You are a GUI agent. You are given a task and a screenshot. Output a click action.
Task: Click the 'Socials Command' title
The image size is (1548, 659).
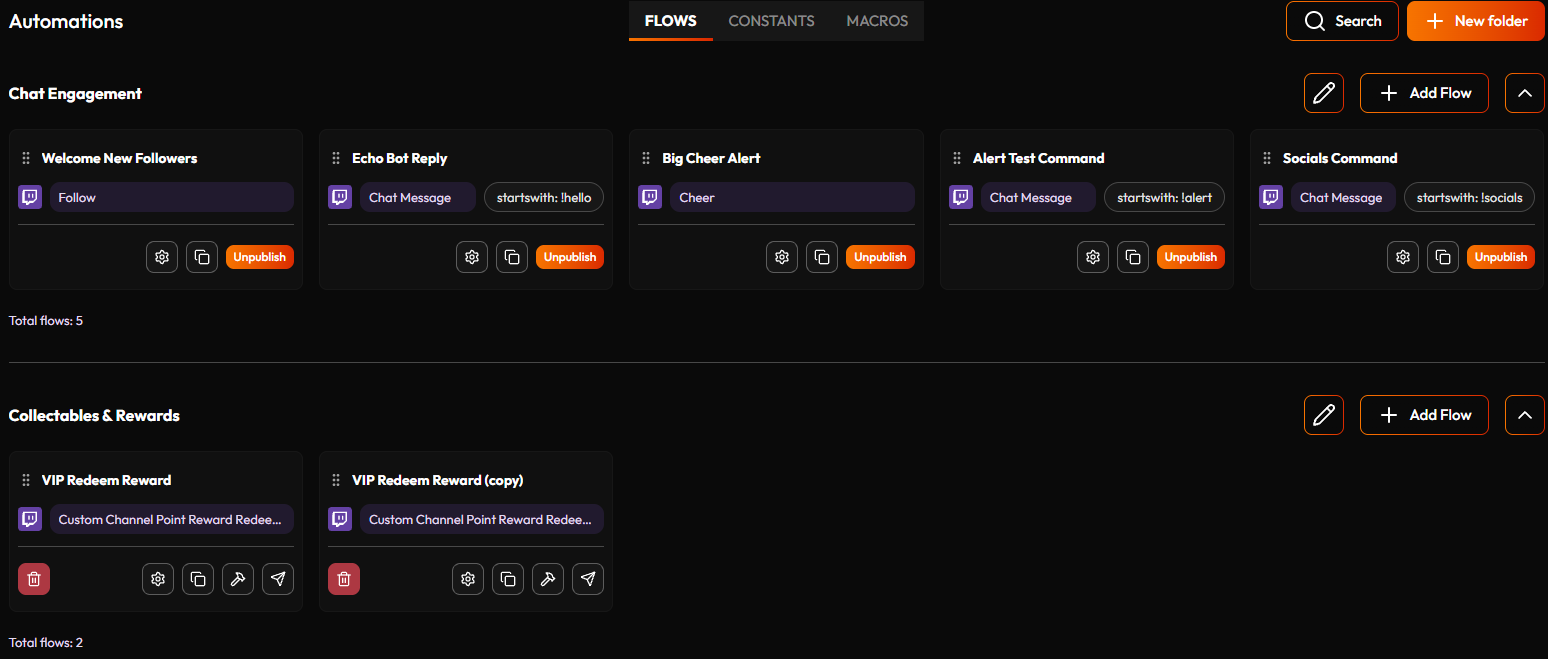point(1340,158)
